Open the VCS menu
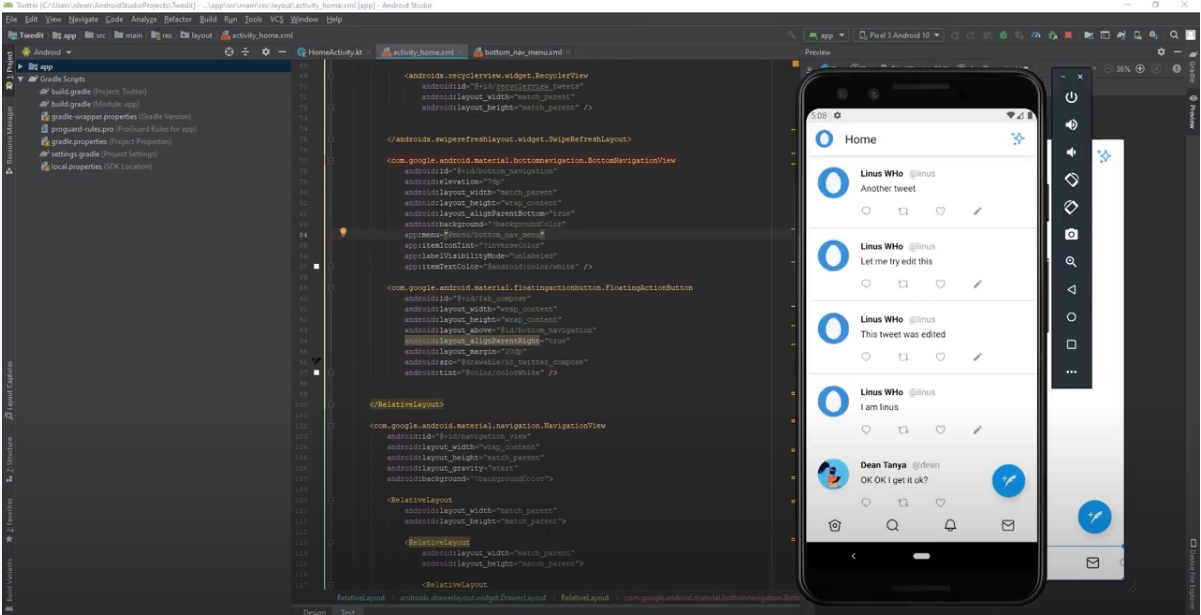Image resolution: width=1201 pixels, height=615 pixels. 277,19
